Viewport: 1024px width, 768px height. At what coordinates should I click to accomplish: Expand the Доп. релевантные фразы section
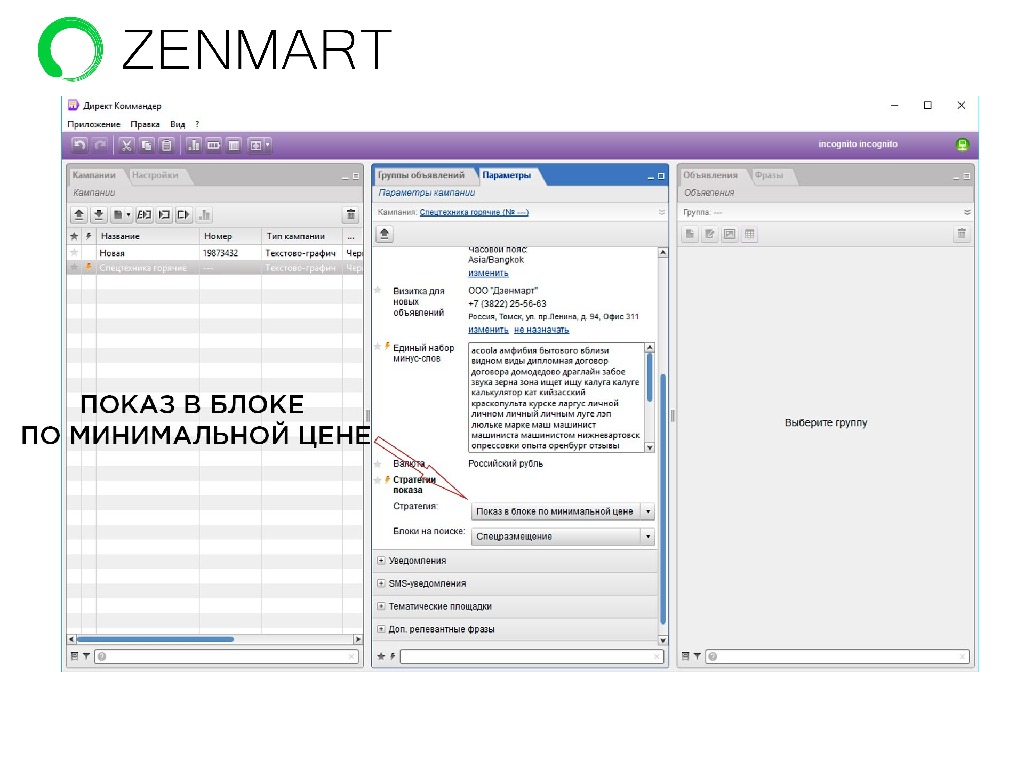click(x=381, y=629)
